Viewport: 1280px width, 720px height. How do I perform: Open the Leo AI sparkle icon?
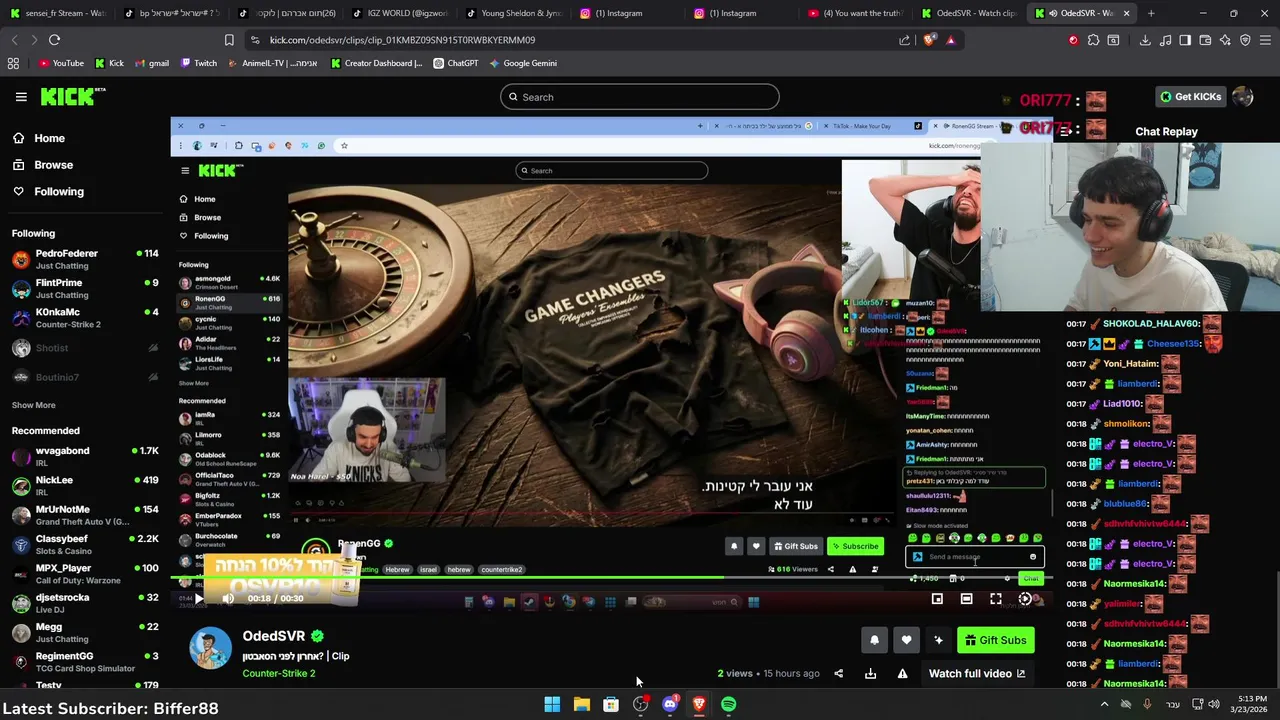(x=1225, y=40)
